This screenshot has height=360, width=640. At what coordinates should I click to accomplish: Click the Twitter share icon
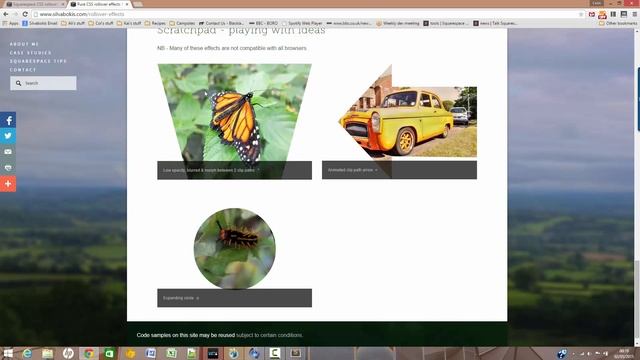(8, 136)
